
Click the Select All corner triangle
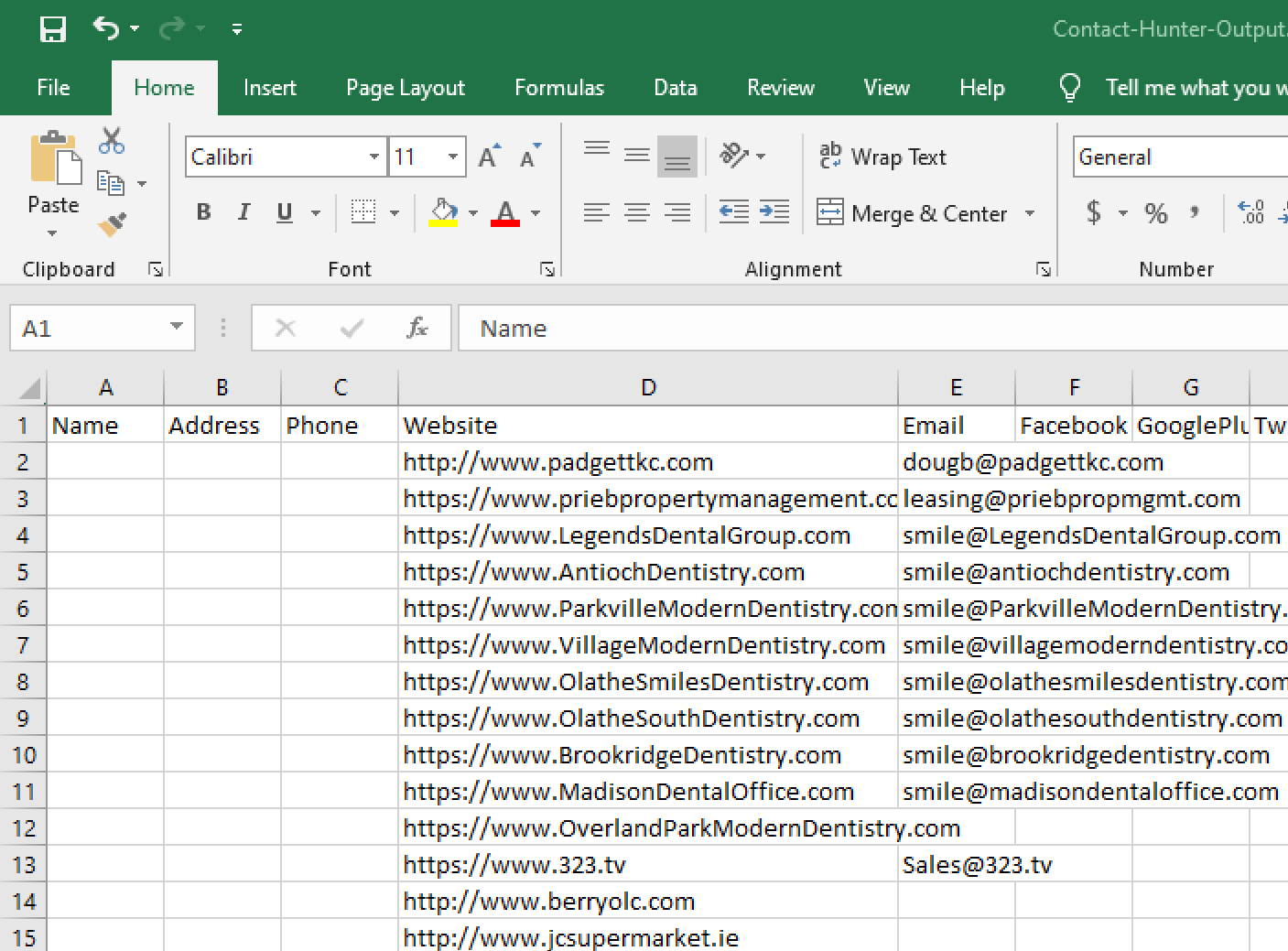30,390
